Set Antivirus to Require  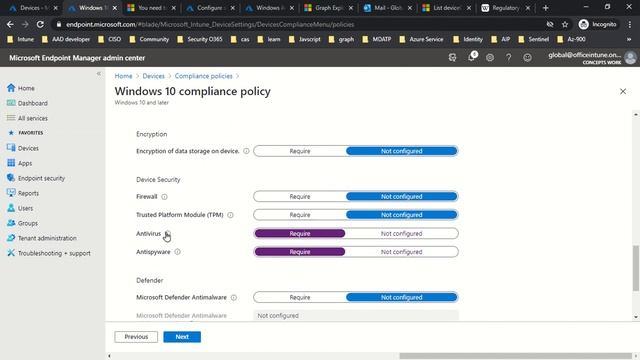300,233
